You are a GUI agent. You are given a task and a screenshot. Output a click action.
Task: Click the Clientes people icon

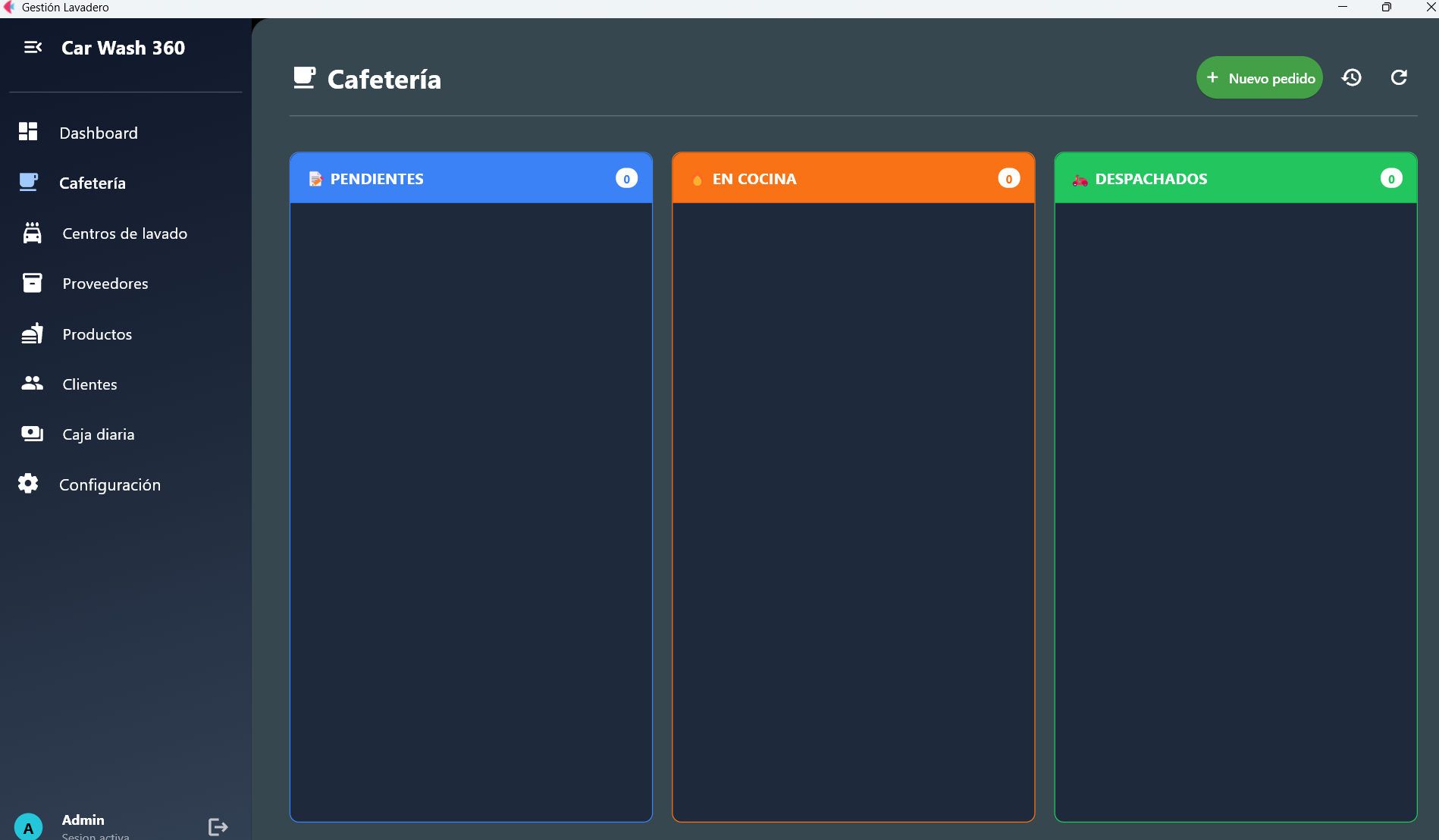[x=32, y=383]
